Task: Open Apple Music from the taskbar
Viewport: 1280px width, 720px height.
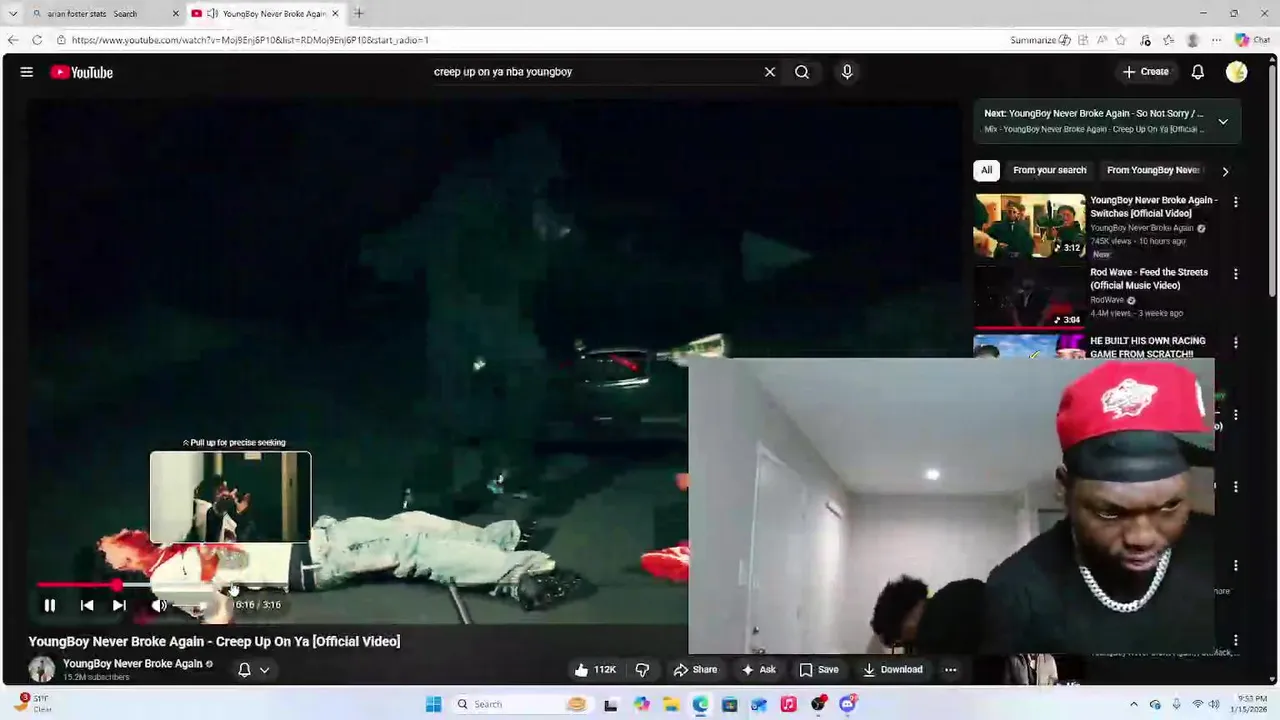Action: point(788,704)
